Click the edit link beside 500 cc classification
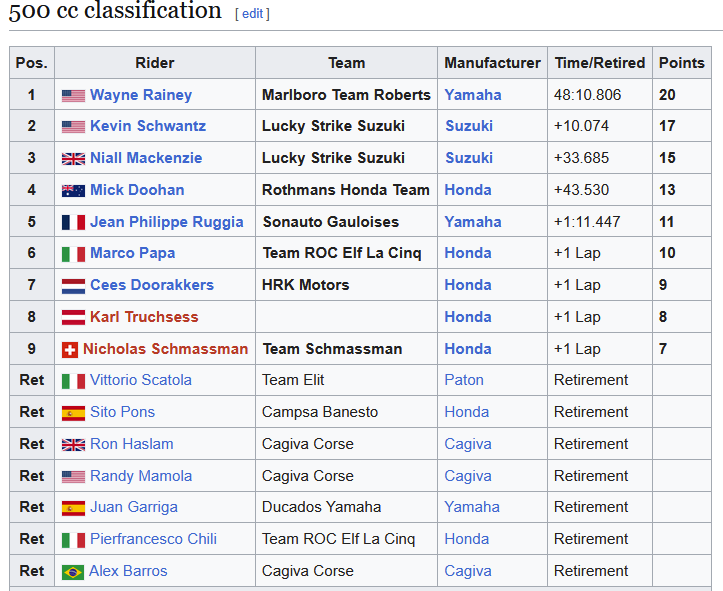Screen dimensions: 723x591 252,14
